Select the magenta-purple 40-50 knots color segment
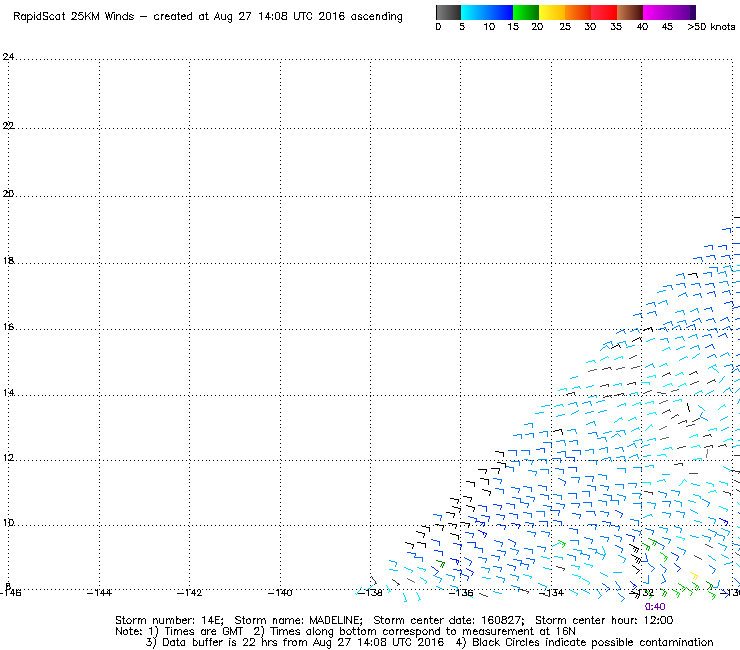 [669, 12]
